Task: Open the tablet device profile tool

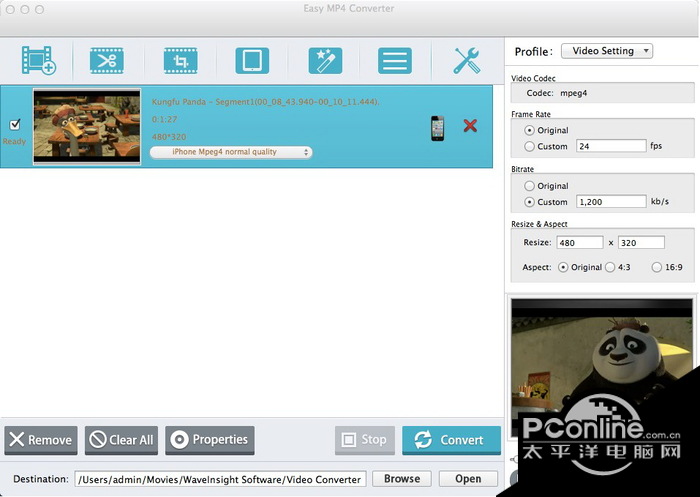Action: [x=252, y=60]
